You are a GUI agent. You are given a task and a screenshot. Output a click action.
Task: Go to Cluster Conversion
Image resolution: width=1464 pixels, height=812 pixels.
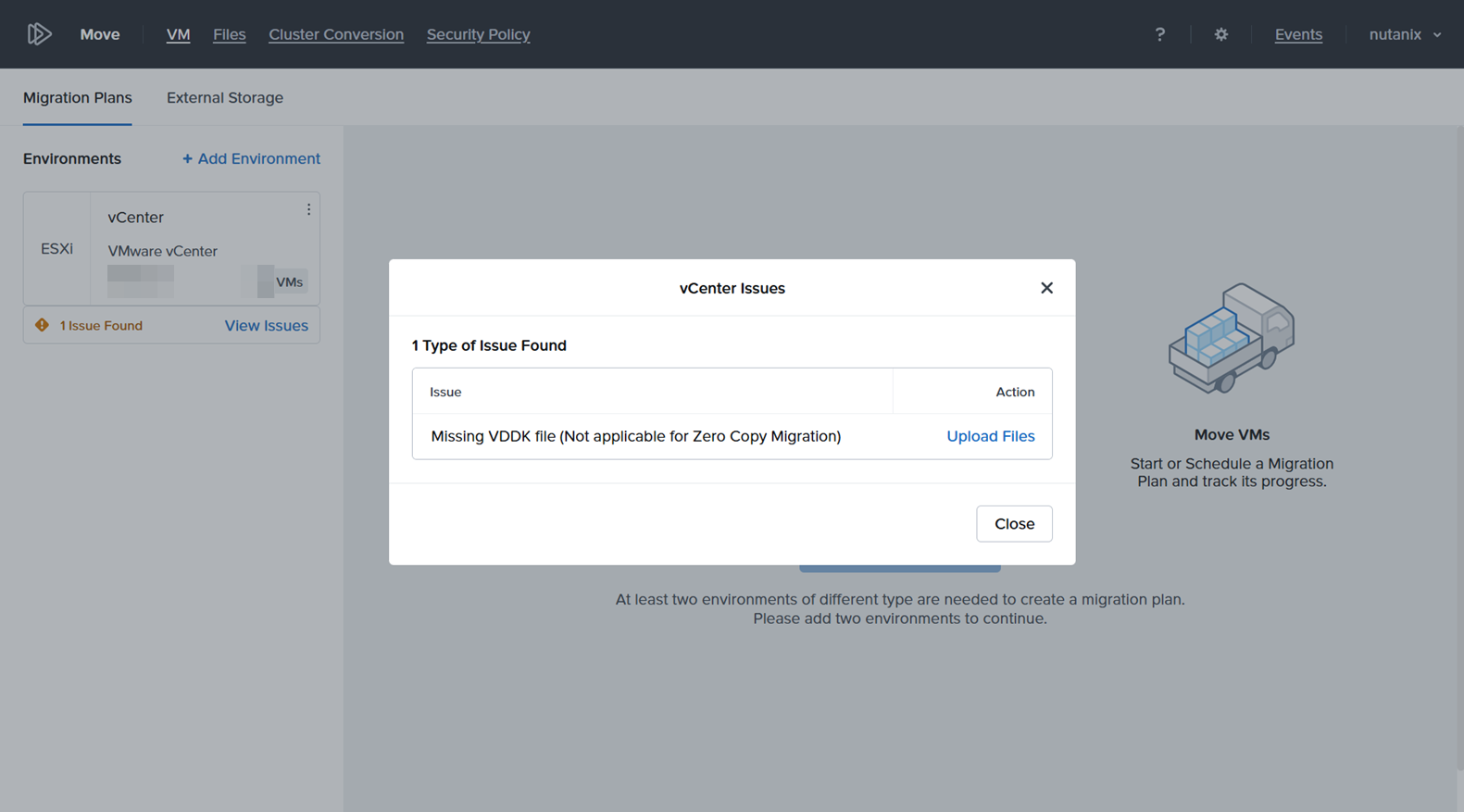point(336,34)
